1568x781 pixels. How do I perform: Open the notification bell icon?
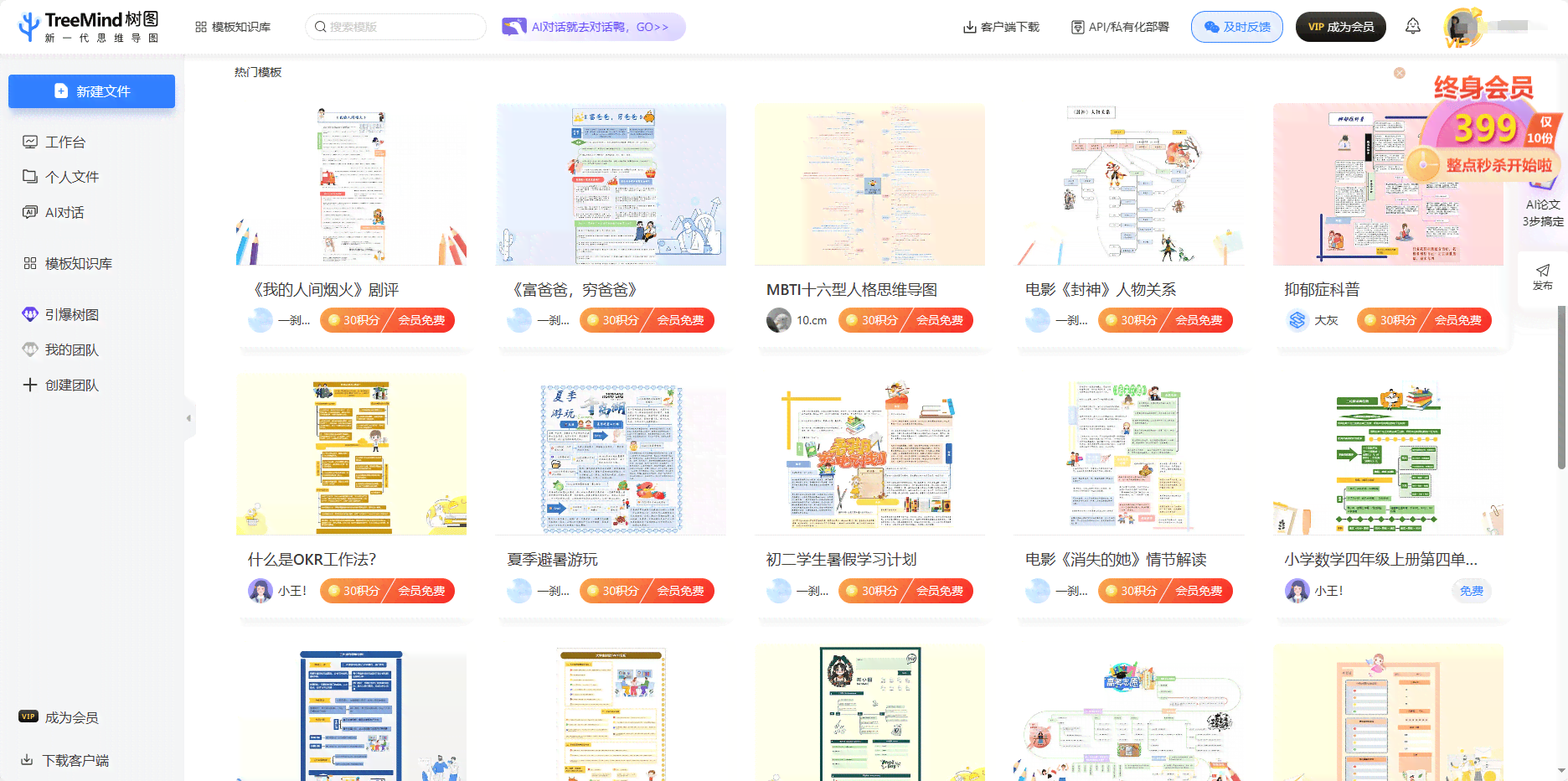(1413, 26)
